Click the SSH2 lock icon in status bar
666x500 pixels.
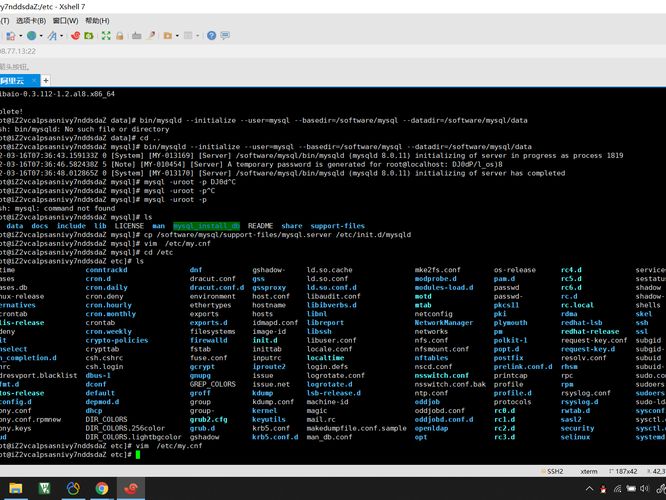[x=544, y=471]
